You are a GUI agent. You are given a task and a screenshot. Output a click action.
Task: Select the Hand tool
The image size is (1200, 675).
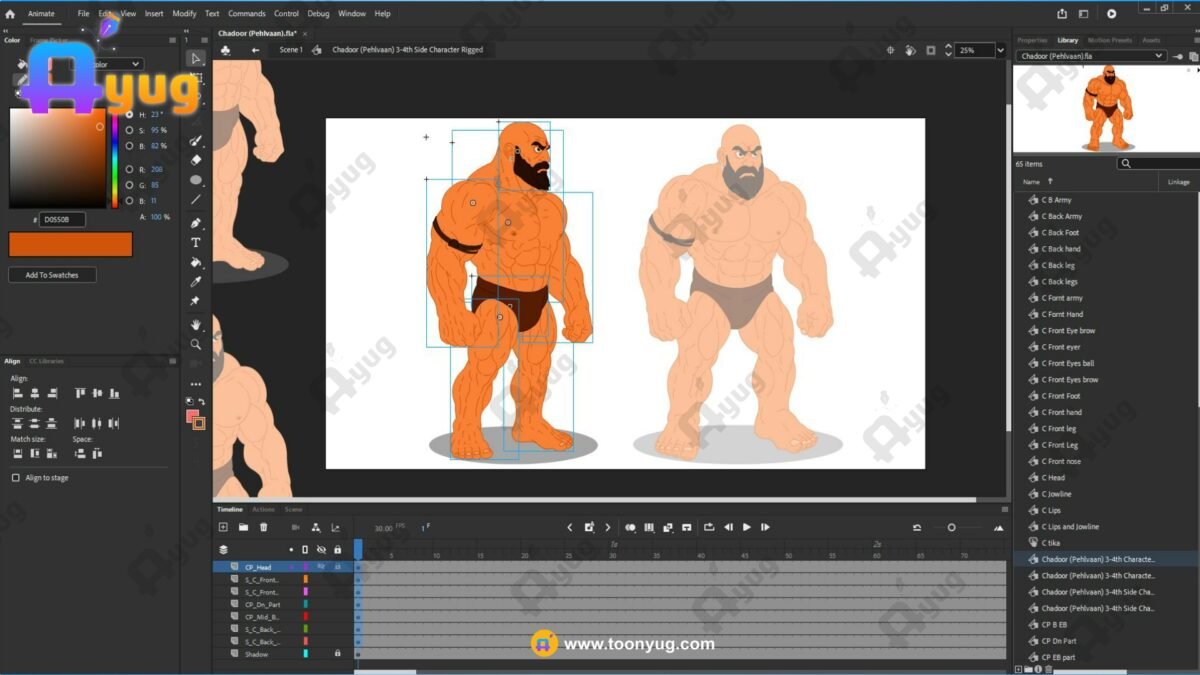[x=196, y=324]
